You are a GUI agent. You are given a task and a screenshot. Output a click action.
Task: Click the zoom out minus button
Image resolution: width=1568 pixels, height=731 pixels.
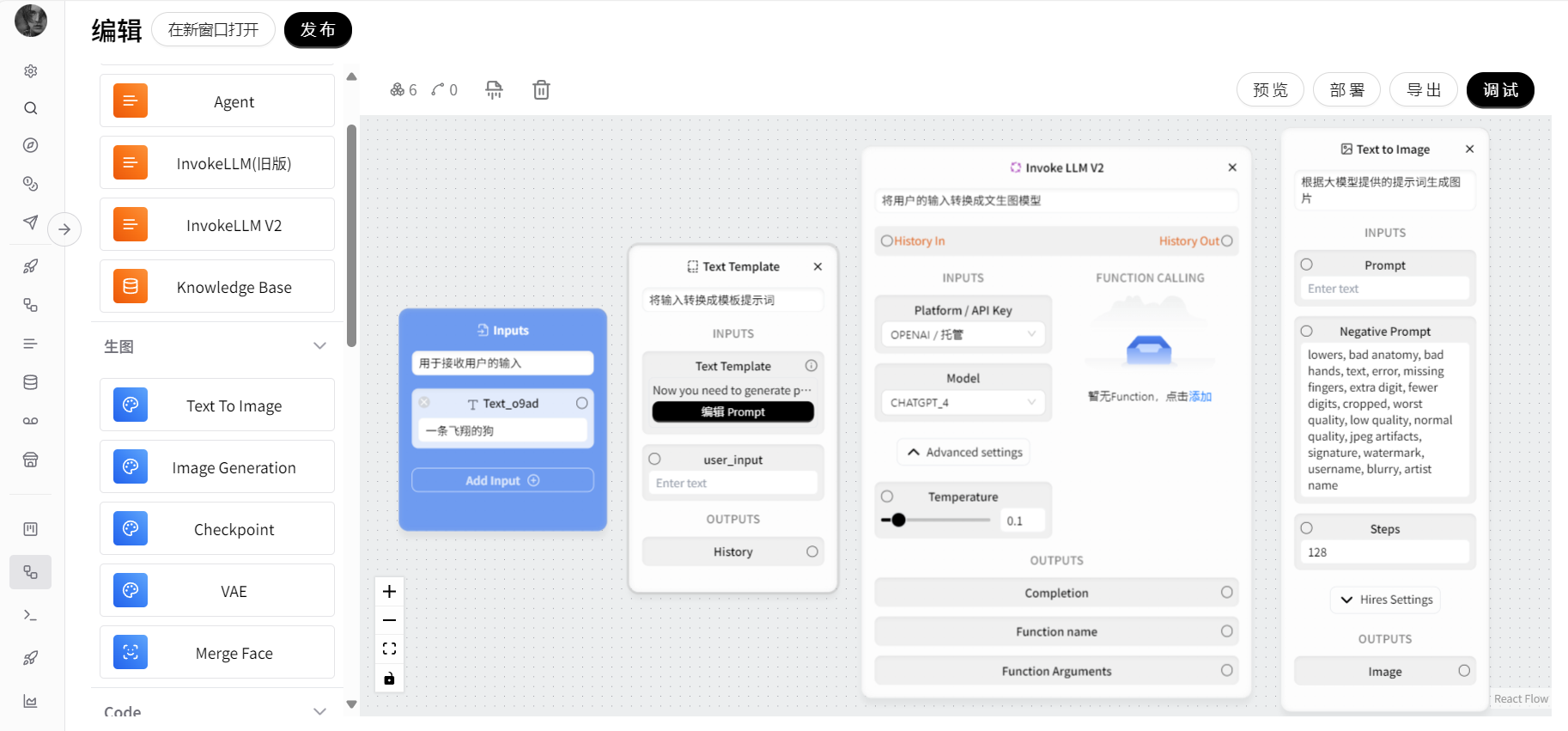(x=389, y=620)
